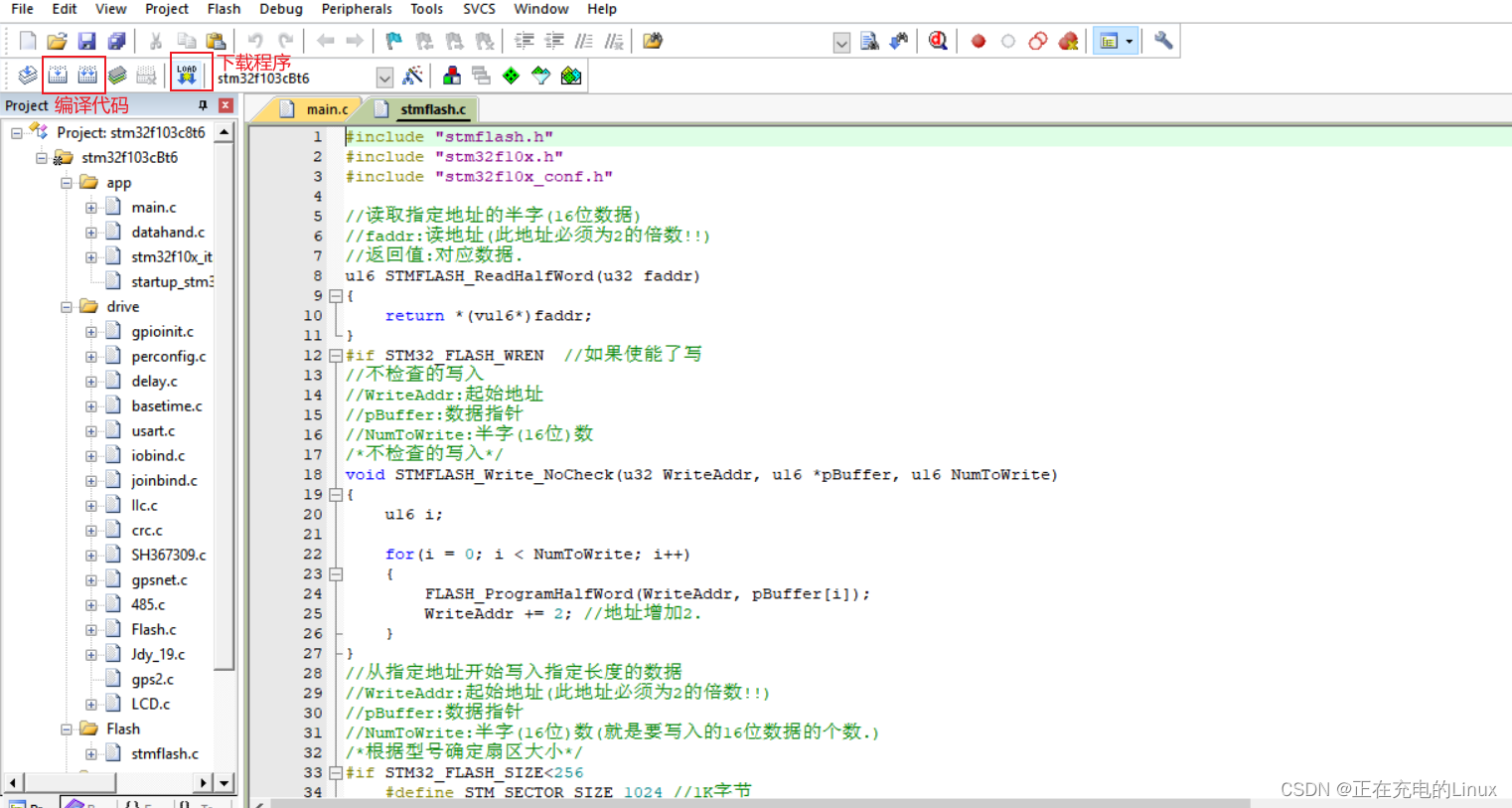Open the SVCS menu
Image resolution: width=1512 pixels, height=808 pixels.
(x=479, y=9)
